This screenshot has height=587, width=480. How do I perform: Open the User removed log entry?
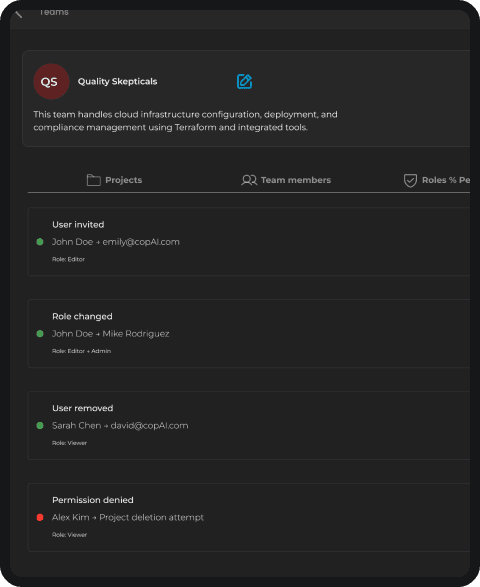tap(249, 425)
